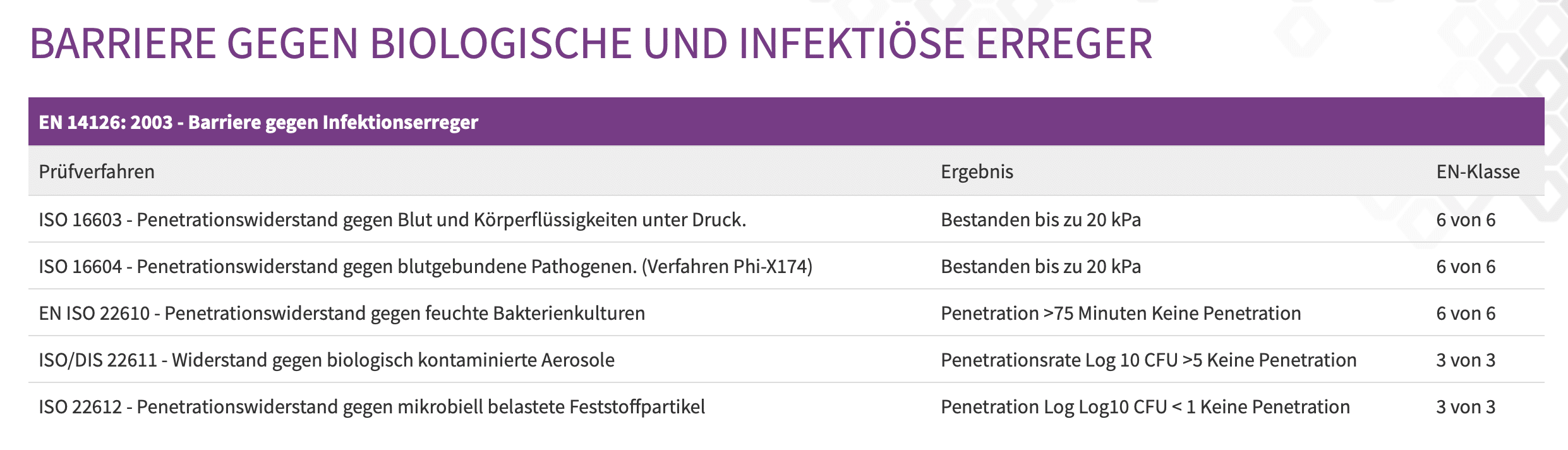
Task: Select the ISO/DIS 22611 Aerosole row
Action: (786, 360)
